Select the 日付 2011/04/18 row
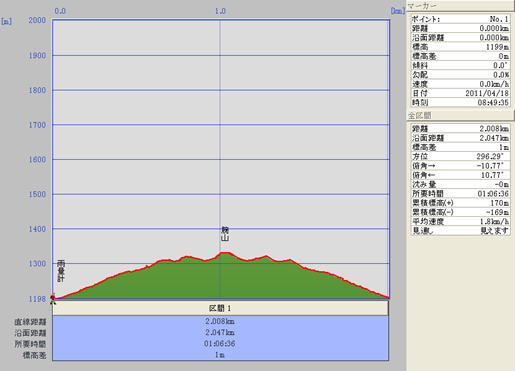Image resolution: width=515 pixels, height=371 pixels. pyautogui.click(x=460, y=93)
